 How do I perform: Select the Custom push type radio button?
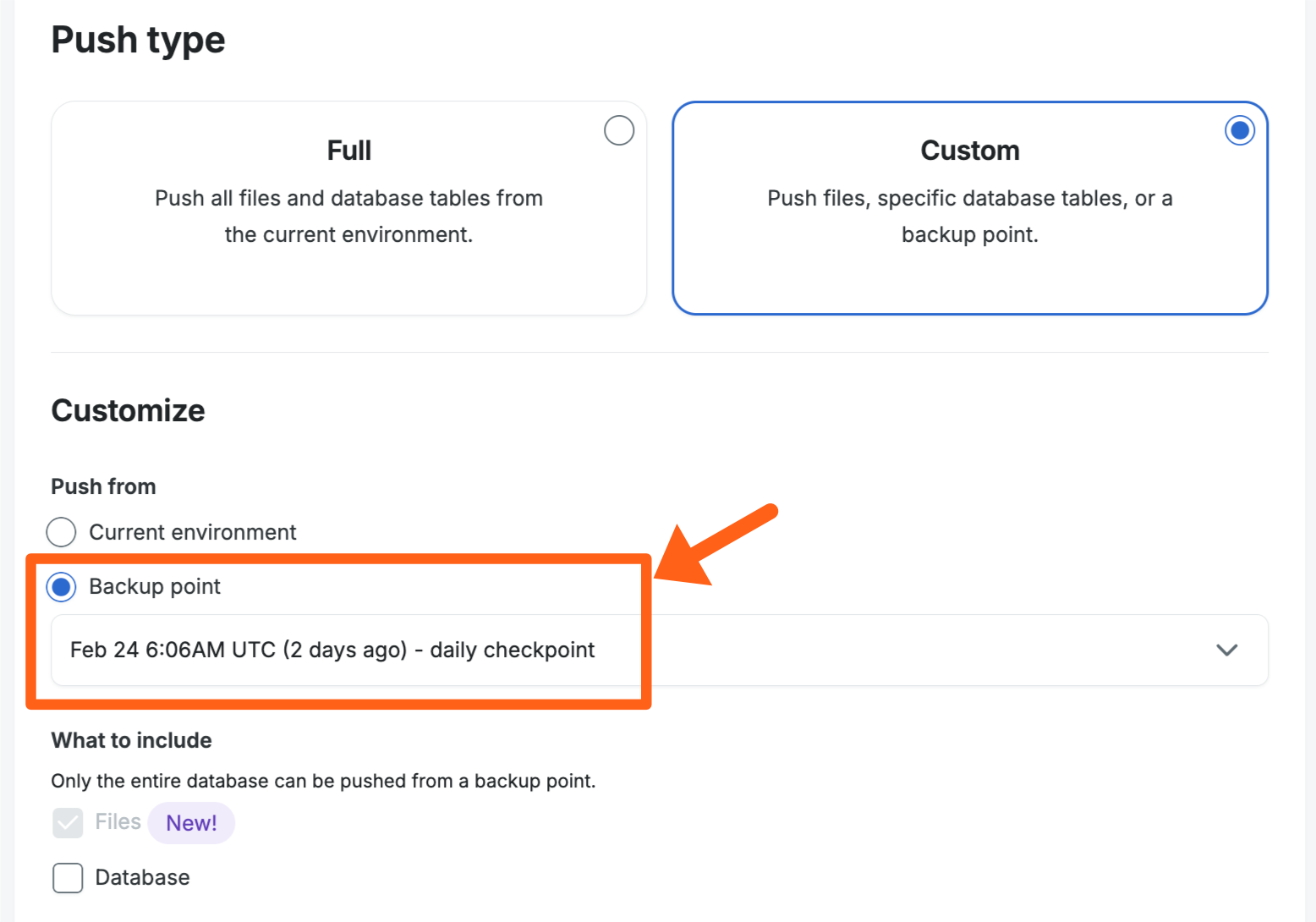(1239, 130)
